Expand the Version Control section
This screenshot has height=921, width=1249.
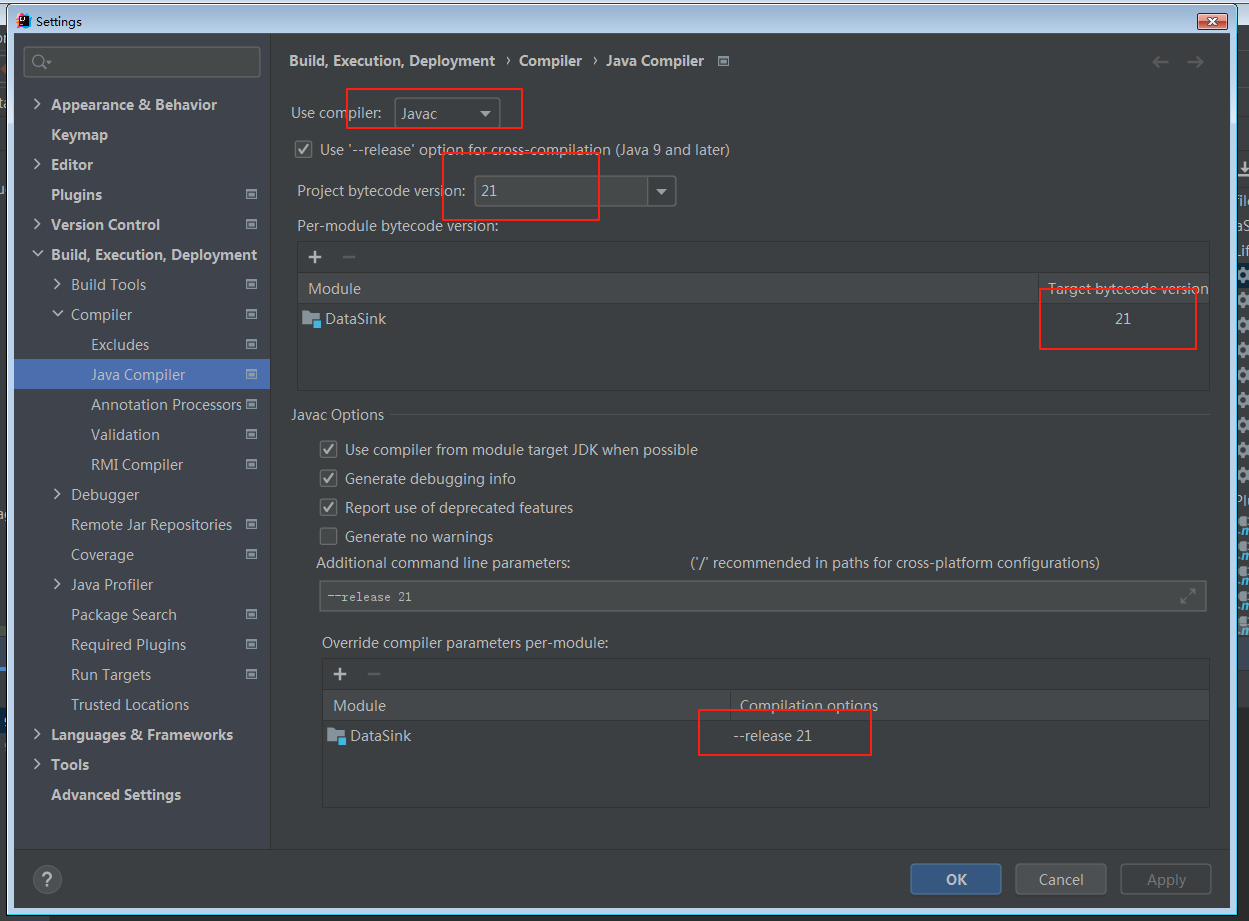(38, 224)
